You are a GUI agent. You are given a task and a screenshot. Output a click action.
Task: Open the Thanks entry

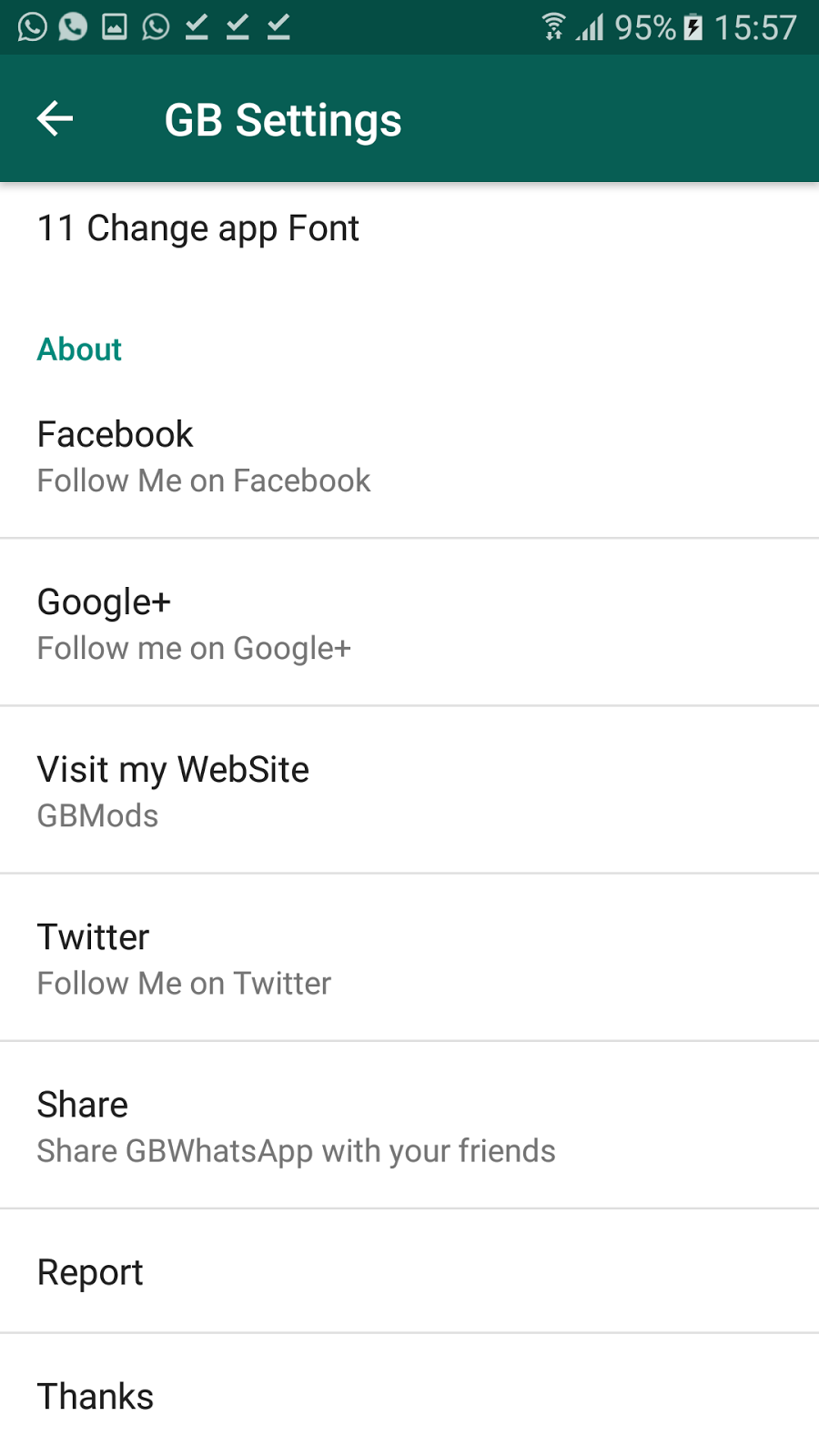[409, 1396]
